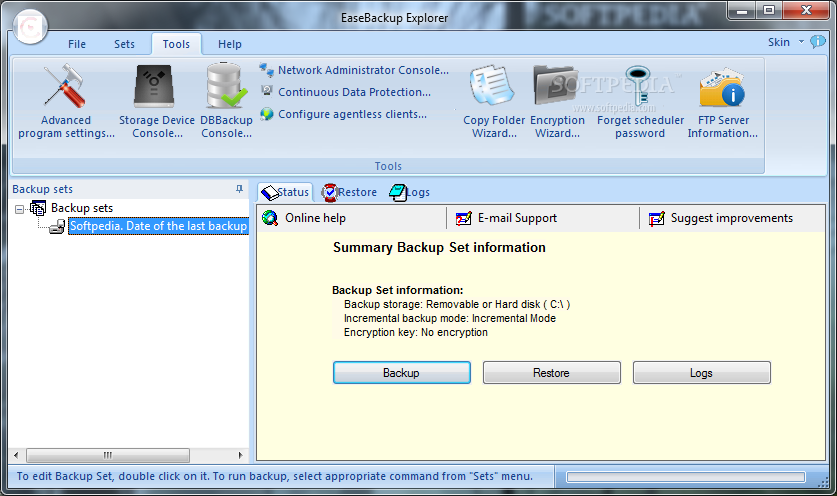The height and width of the screenshot is (496, 837).
Task: Select the Tools ribbon tab
Action: (176, 44)
